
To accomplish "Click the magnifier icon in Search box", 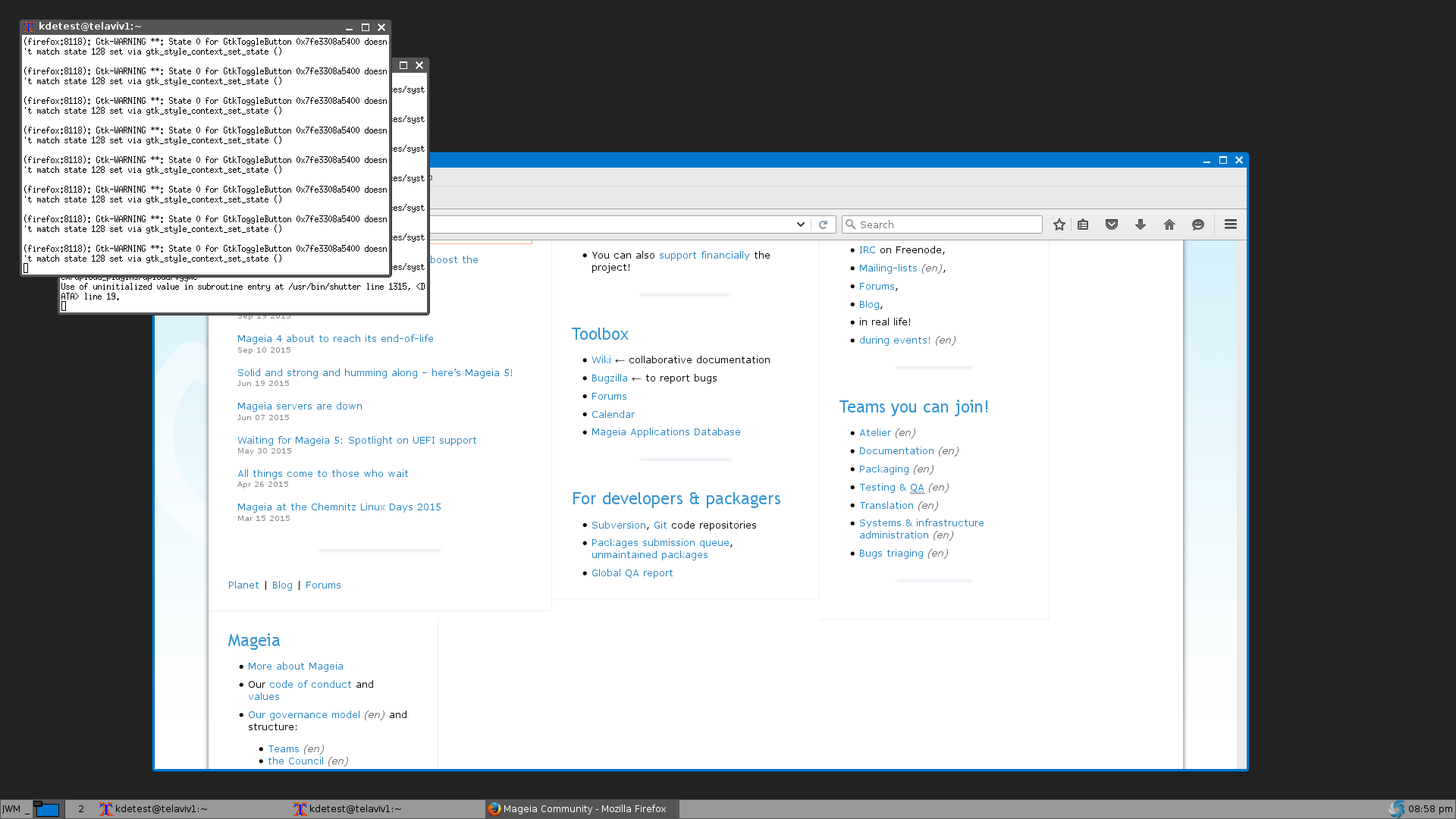I will click(x=851, y=224).
